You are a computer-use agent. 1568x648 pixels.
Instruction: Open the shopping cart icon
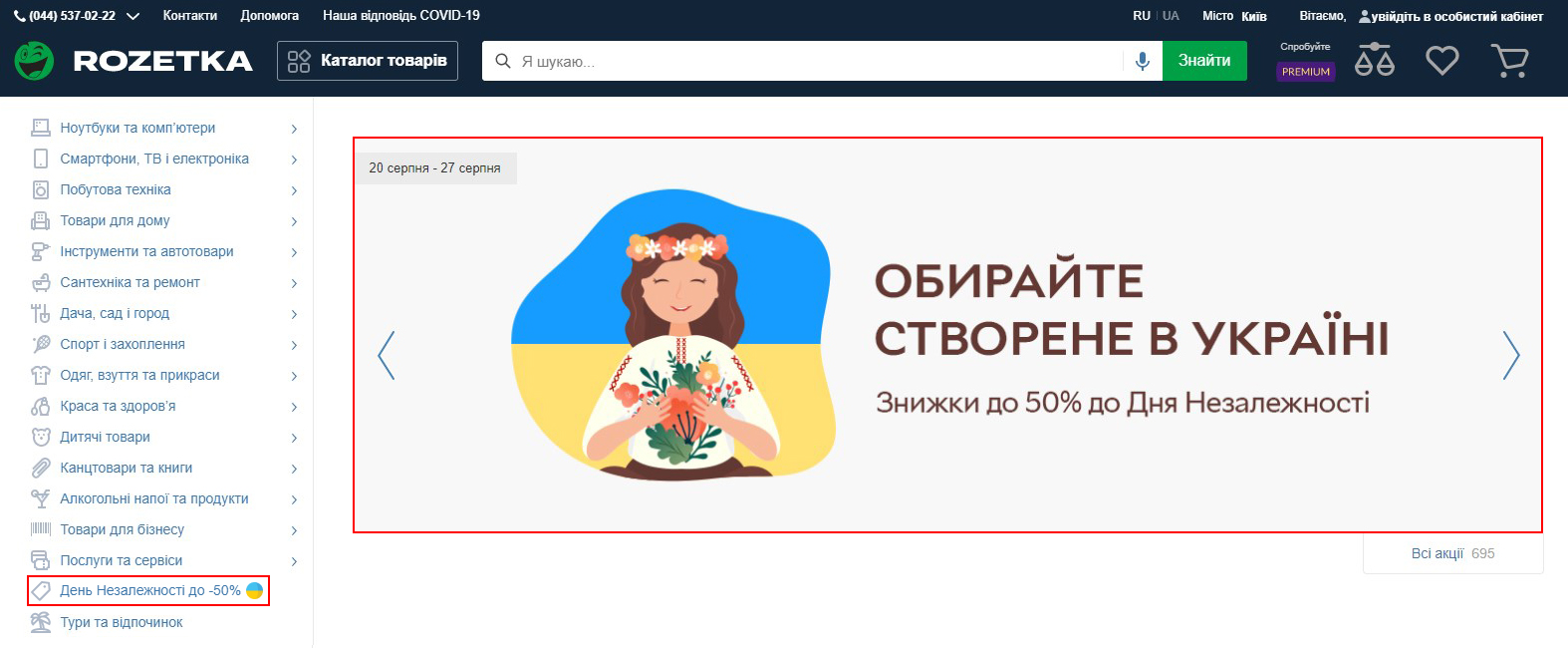tap(1509, 61)
